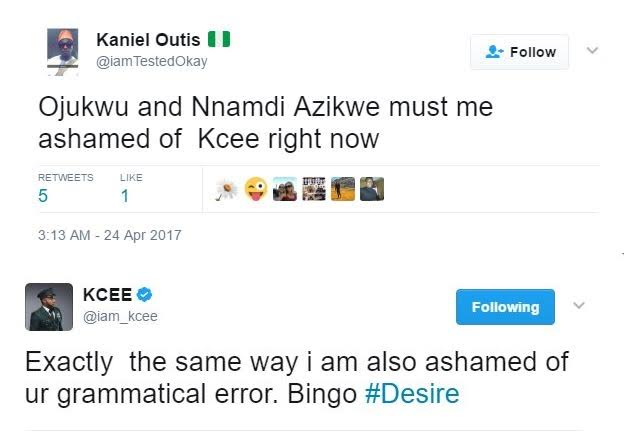Open the third liker avatar with couple photo

point(285,188)
